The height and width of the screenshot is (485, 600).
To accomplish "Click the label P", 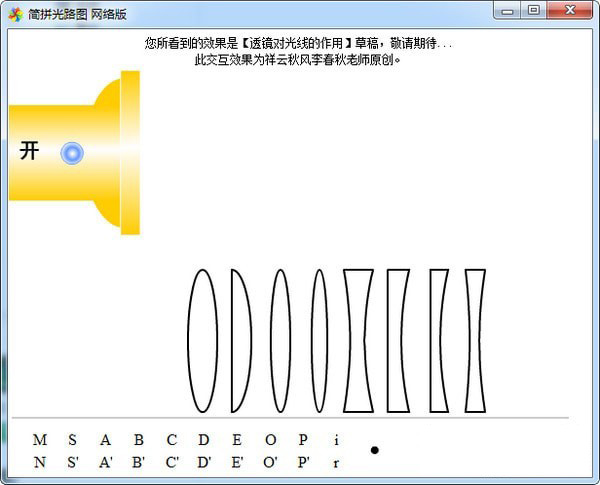I will tap(303, 440).
